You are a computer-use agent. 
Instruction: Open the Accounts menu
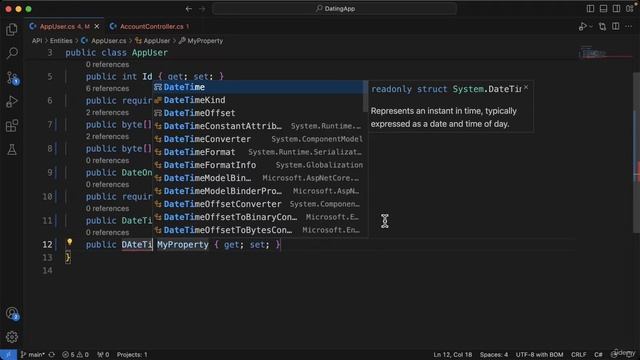(x=12, y=313)
